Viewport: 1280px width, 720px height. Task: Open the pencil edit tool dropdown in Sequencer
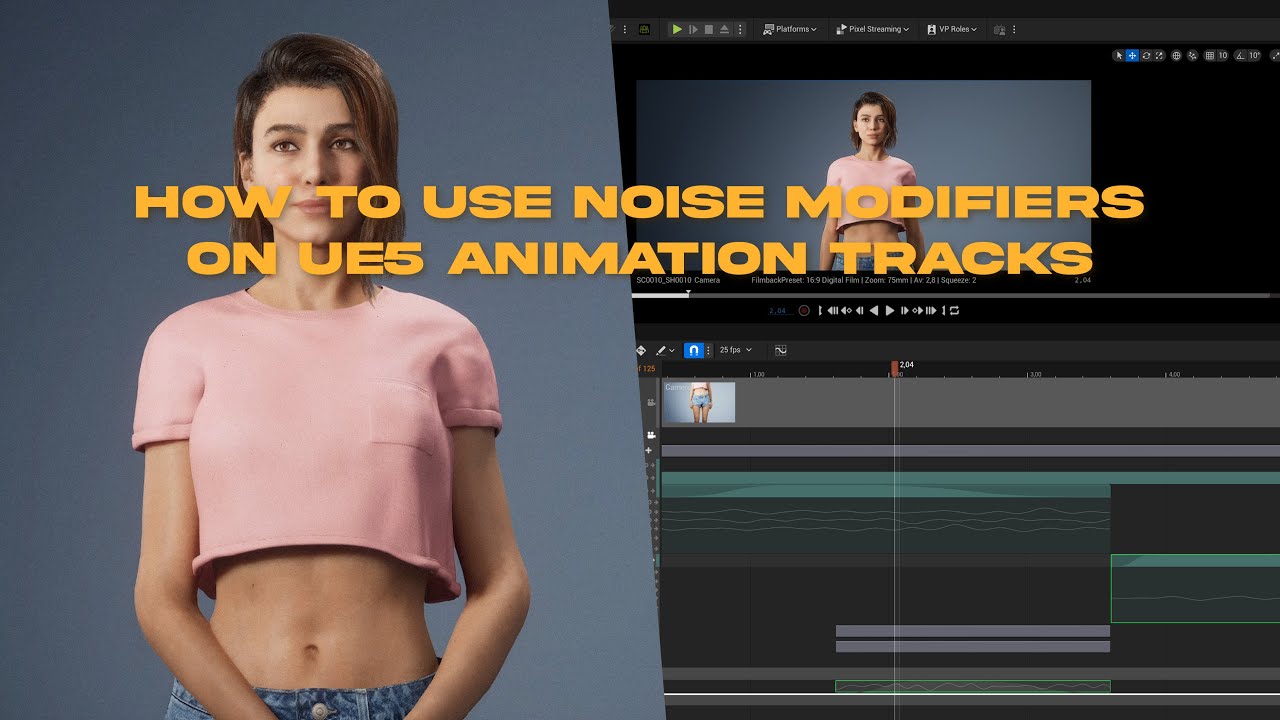click(665, 350)
